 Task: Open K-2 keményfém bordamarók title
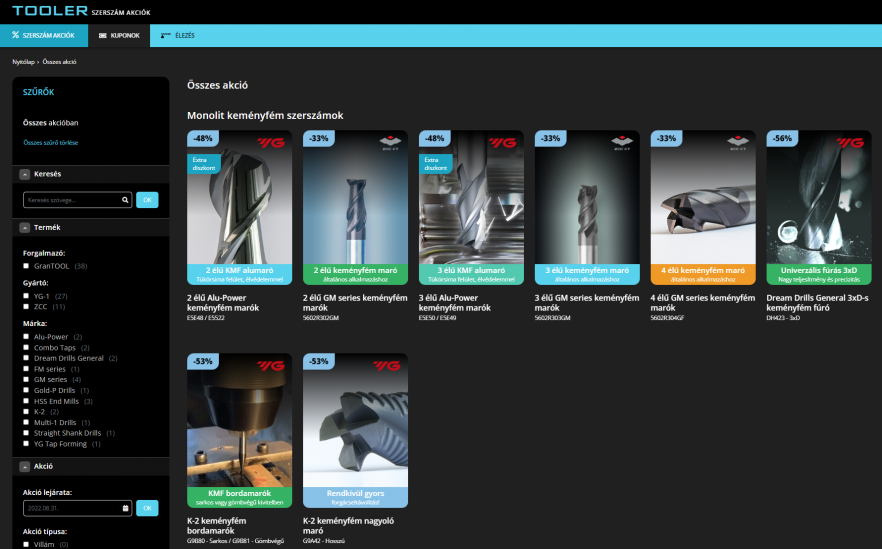click(x=217, y=525)
